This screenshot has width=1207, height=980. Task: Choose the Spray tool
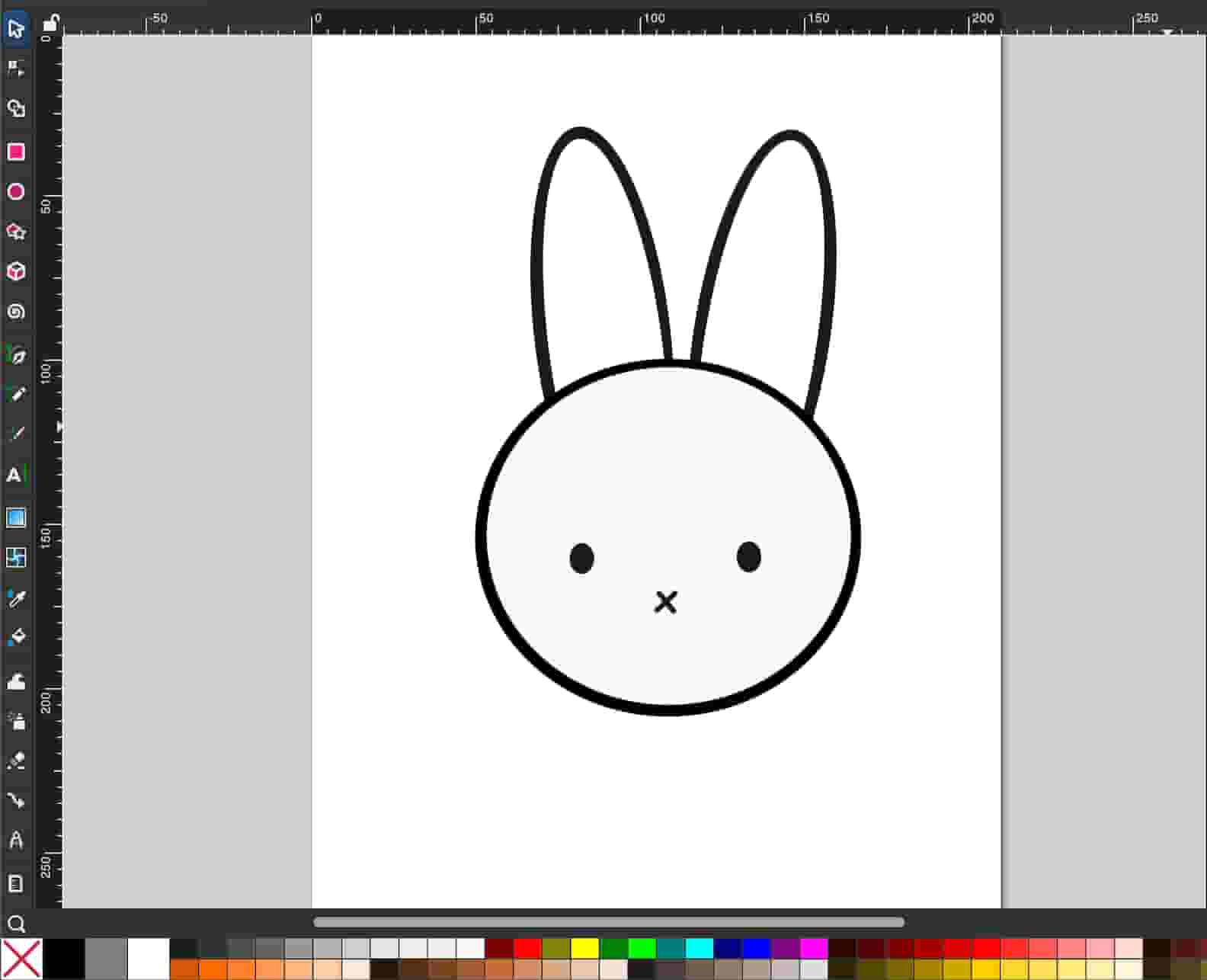(16, 721)
